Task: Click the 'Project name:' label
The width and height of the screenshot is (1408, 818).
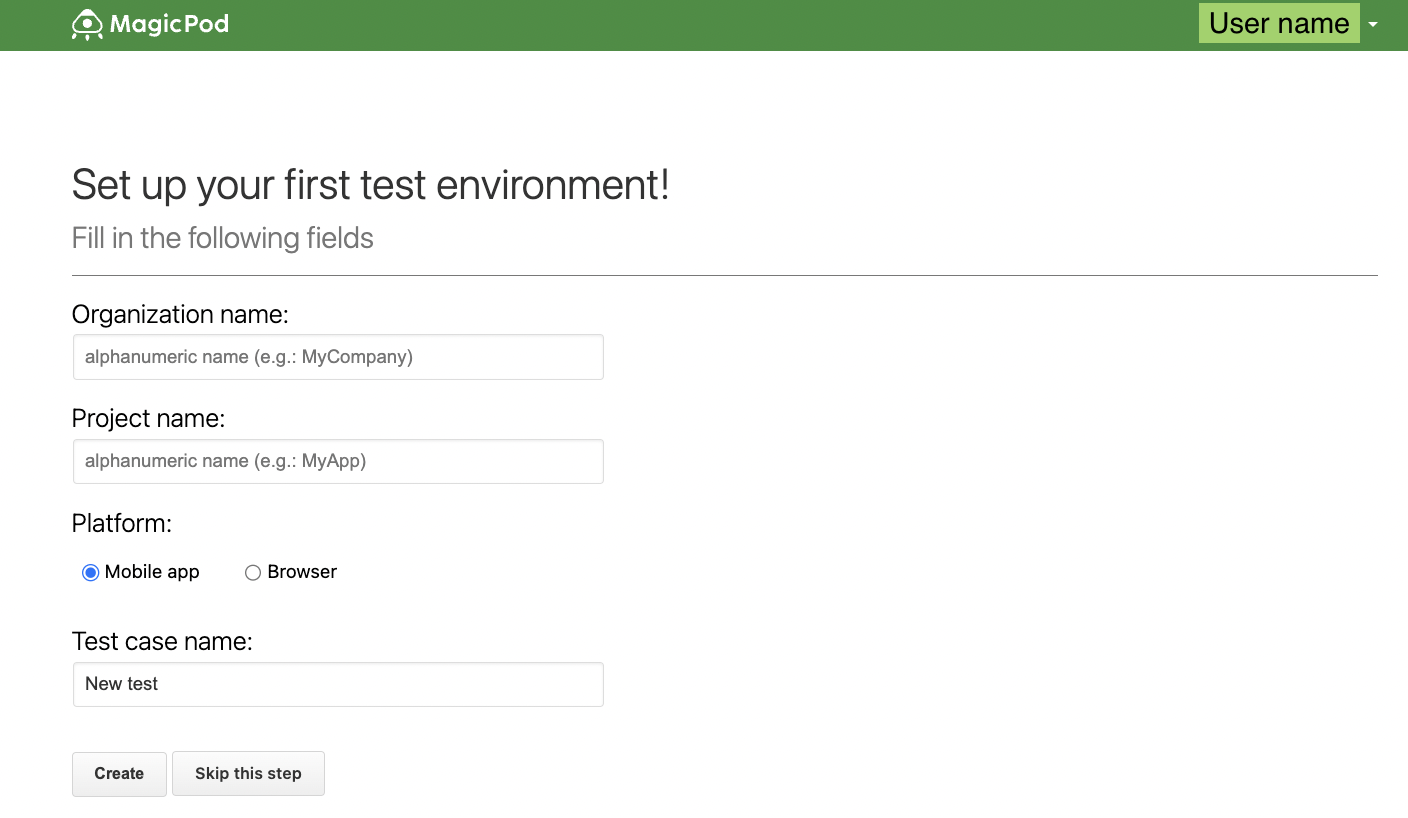Action: 148,418
